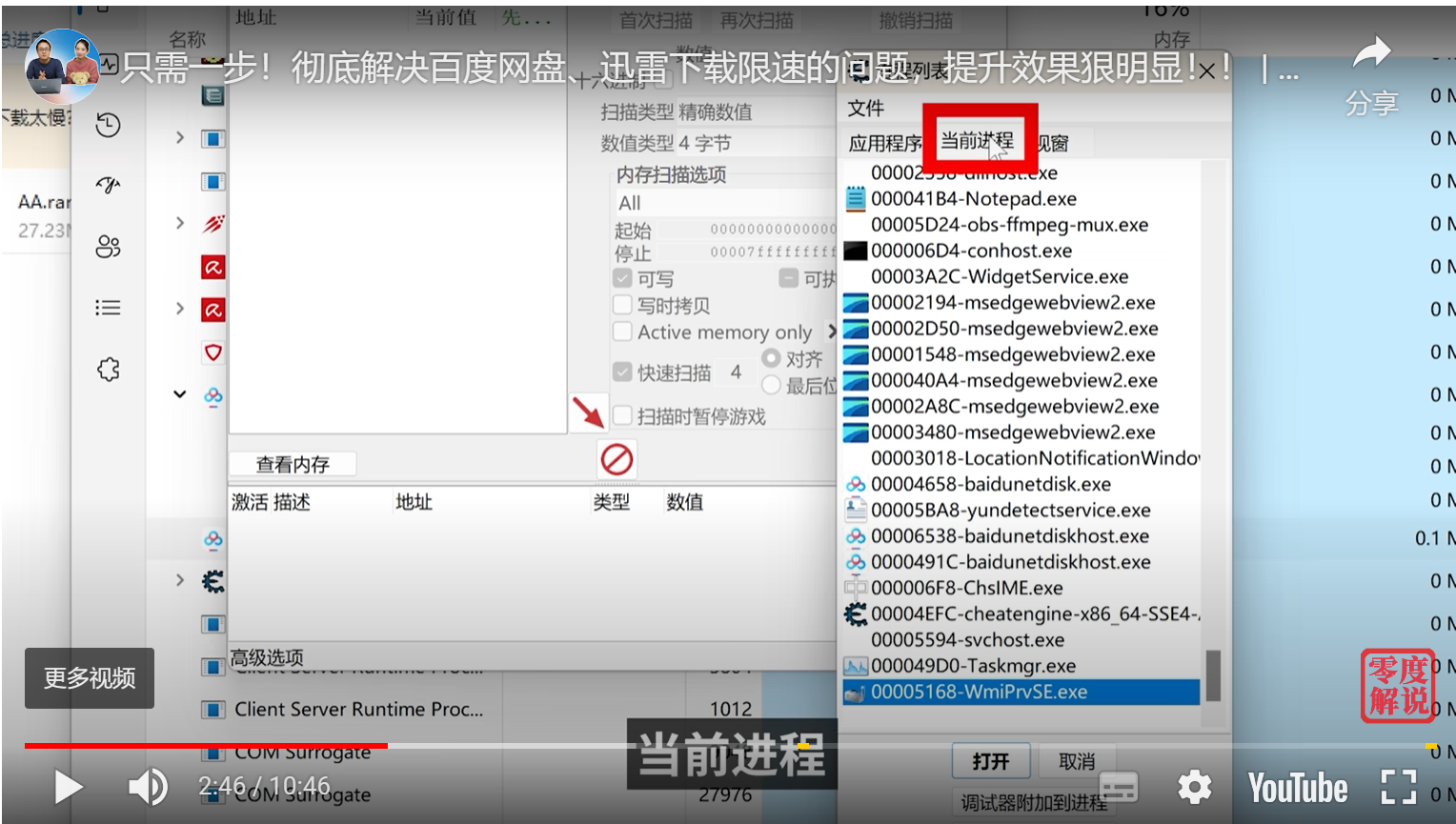Select 00006538-baidunetdiskhost.exe process

click(x=1021, y=536)
